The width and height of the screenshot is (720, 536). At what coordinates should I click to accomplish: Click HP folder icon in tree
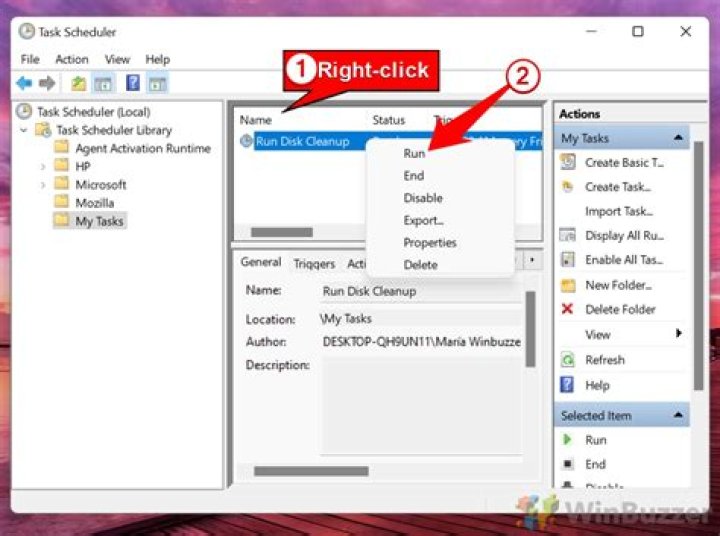tap(62, 165)
